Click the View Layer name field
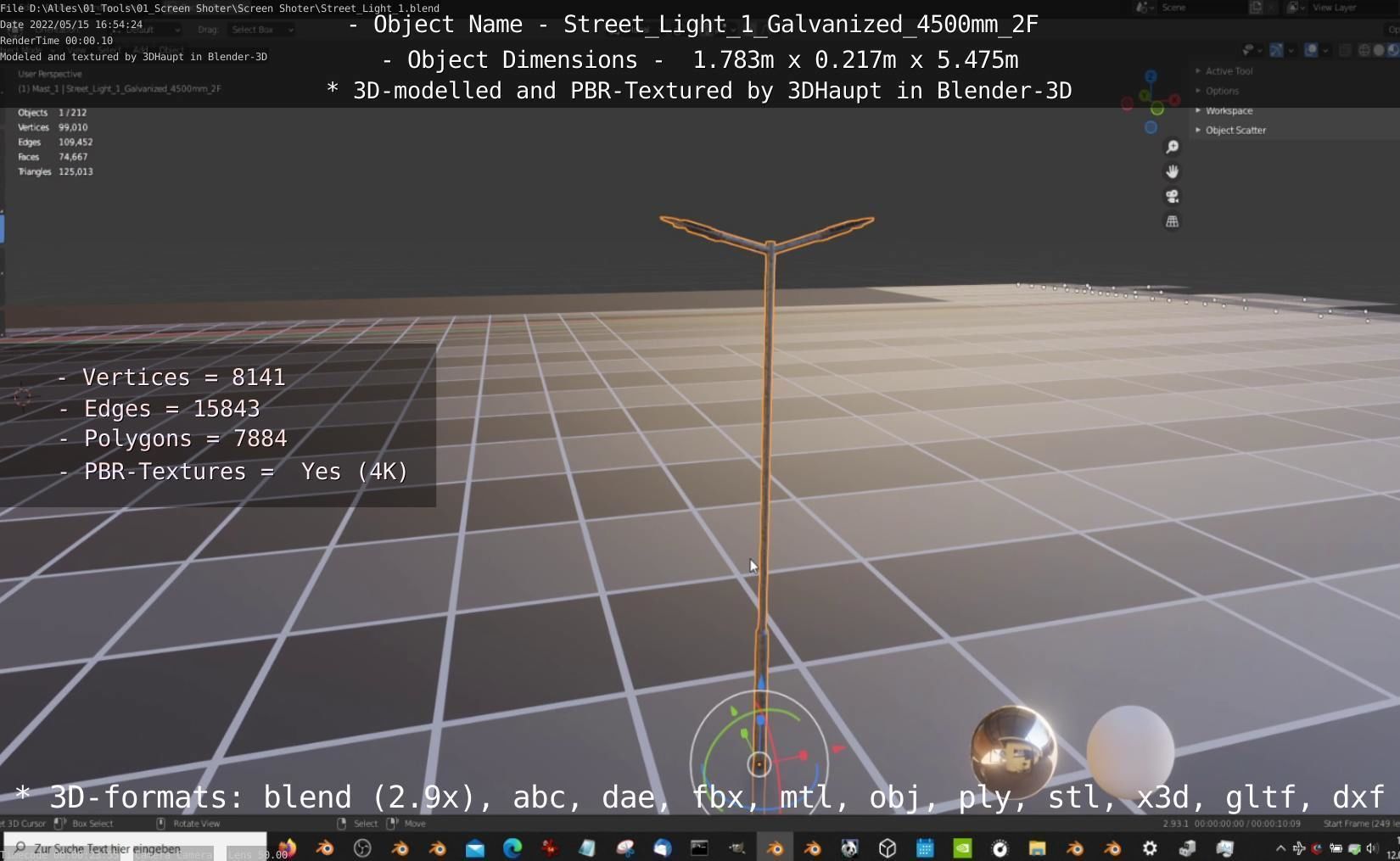Viewport: 1400px width, 861px height. pos(1353,8)
